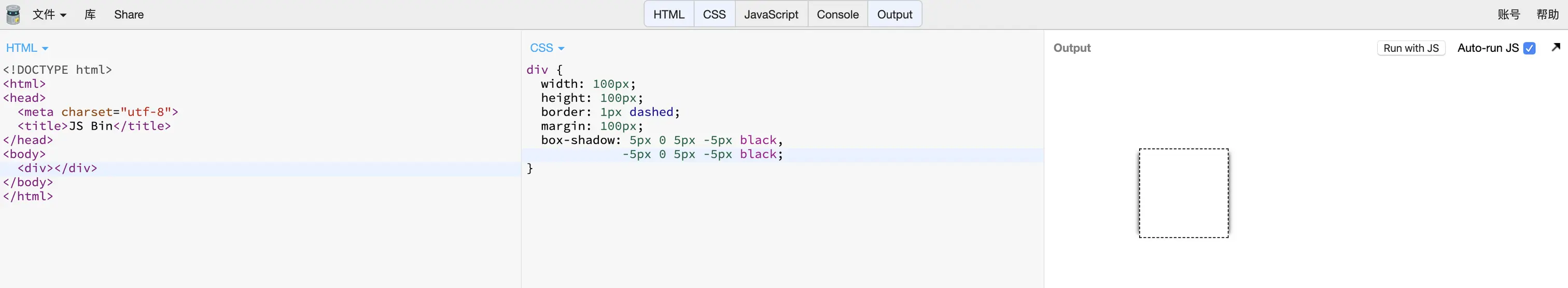This screenshot has height=288, width=1568.
Task: Toggle the JavaScript panel tab
Action: coord(771,15)
